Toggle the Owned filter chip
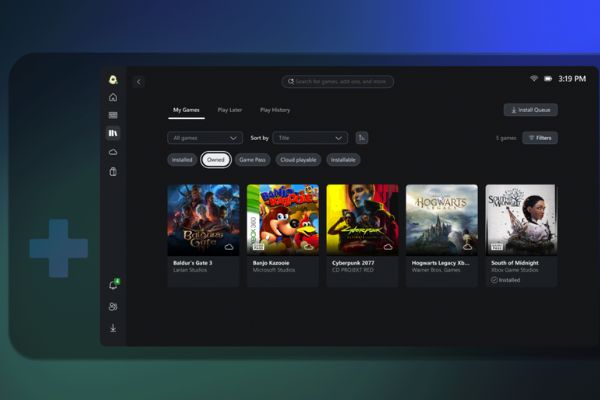 216,160
